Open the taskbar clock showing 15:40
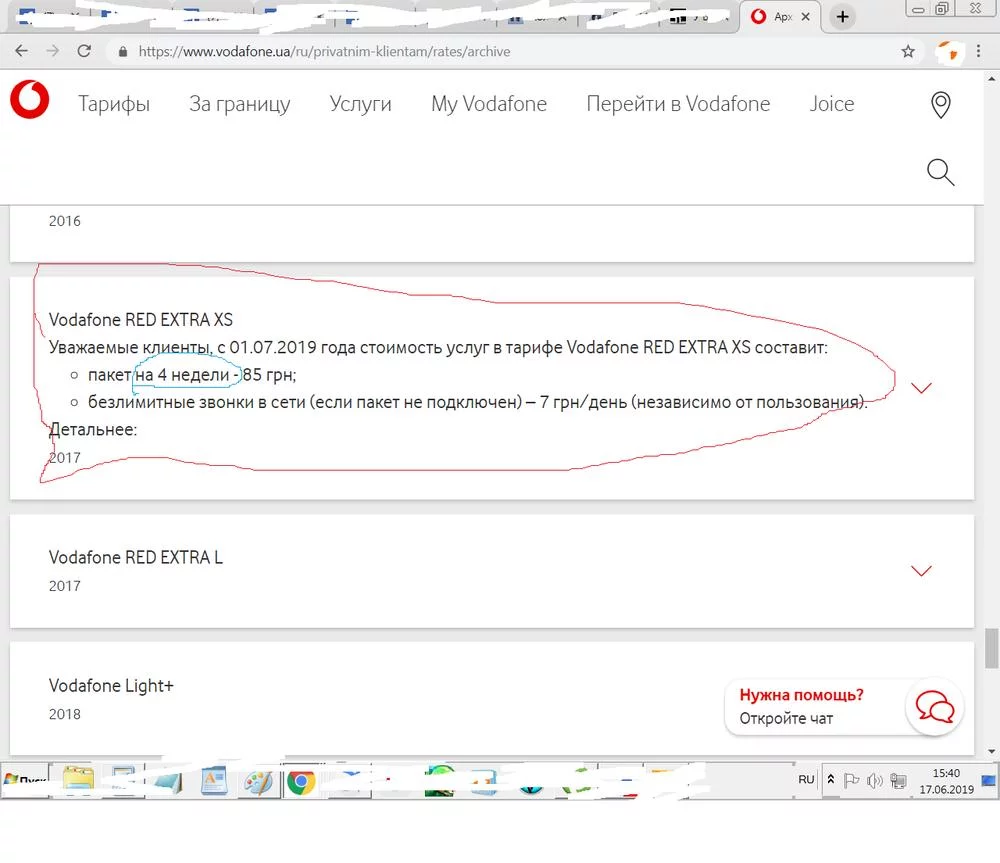 [946, 781]
